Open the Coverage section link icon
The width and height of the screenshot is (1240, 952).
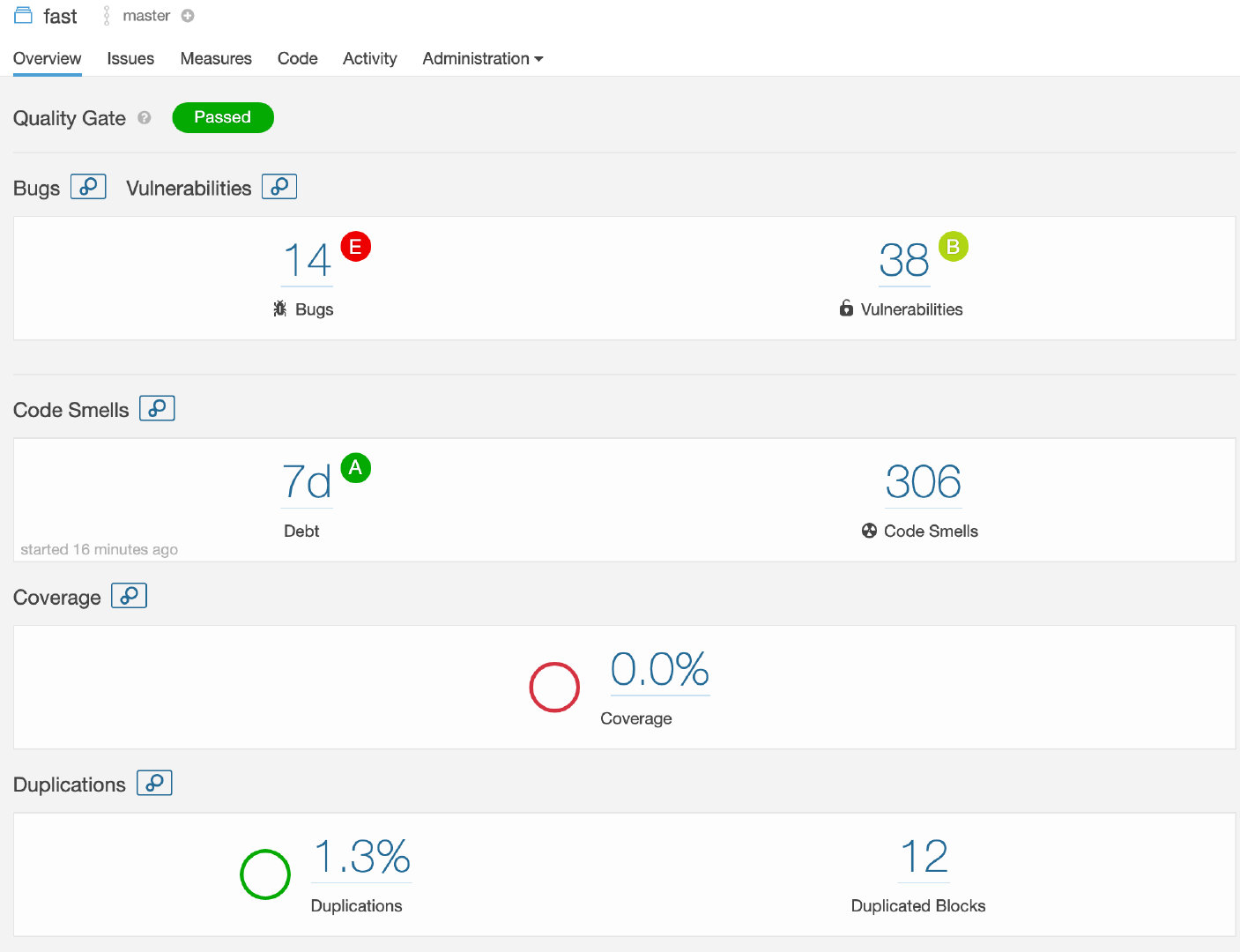(x=129, y=596)
